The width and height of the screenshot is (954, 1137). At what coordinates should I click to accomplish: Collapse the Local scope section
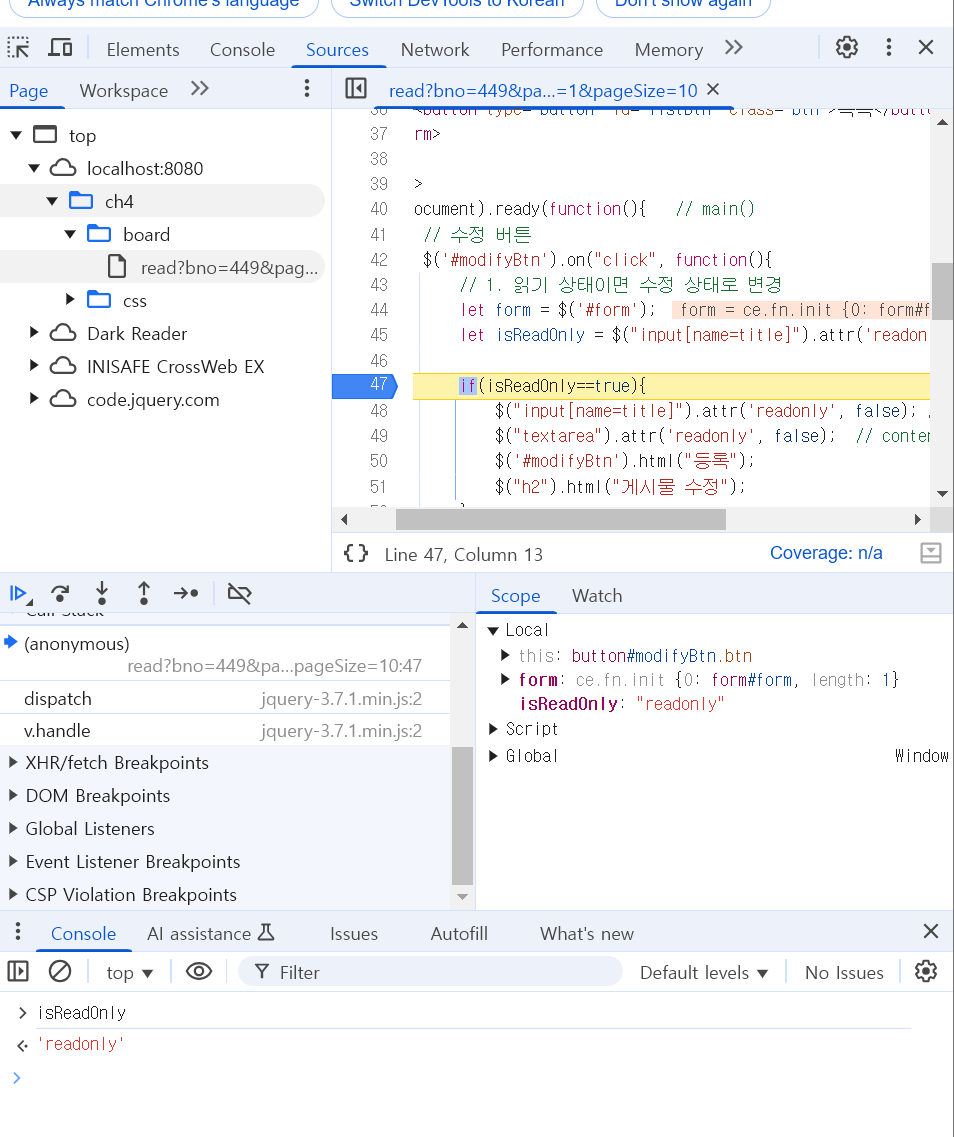493,630
